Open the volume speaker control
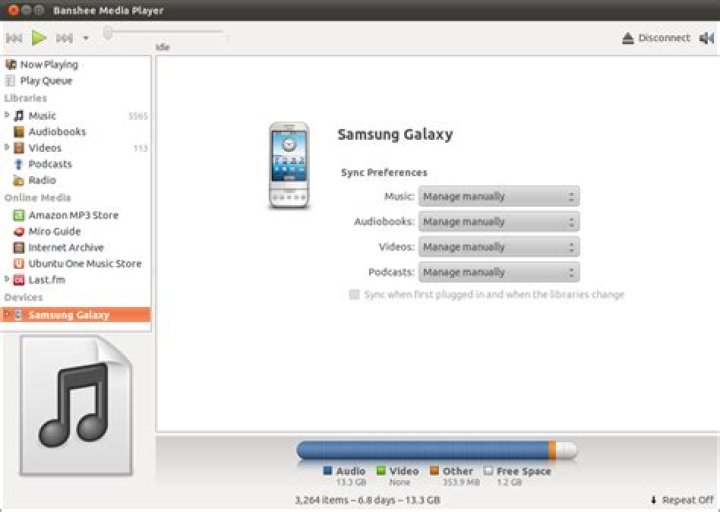Viewport: 720px width, 512px height. point(706,38)
